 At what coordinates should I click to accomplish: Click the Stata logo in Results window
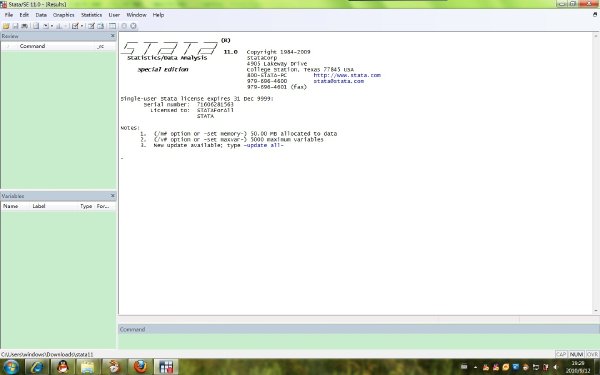pyautogui.click(x=170, y=48)
